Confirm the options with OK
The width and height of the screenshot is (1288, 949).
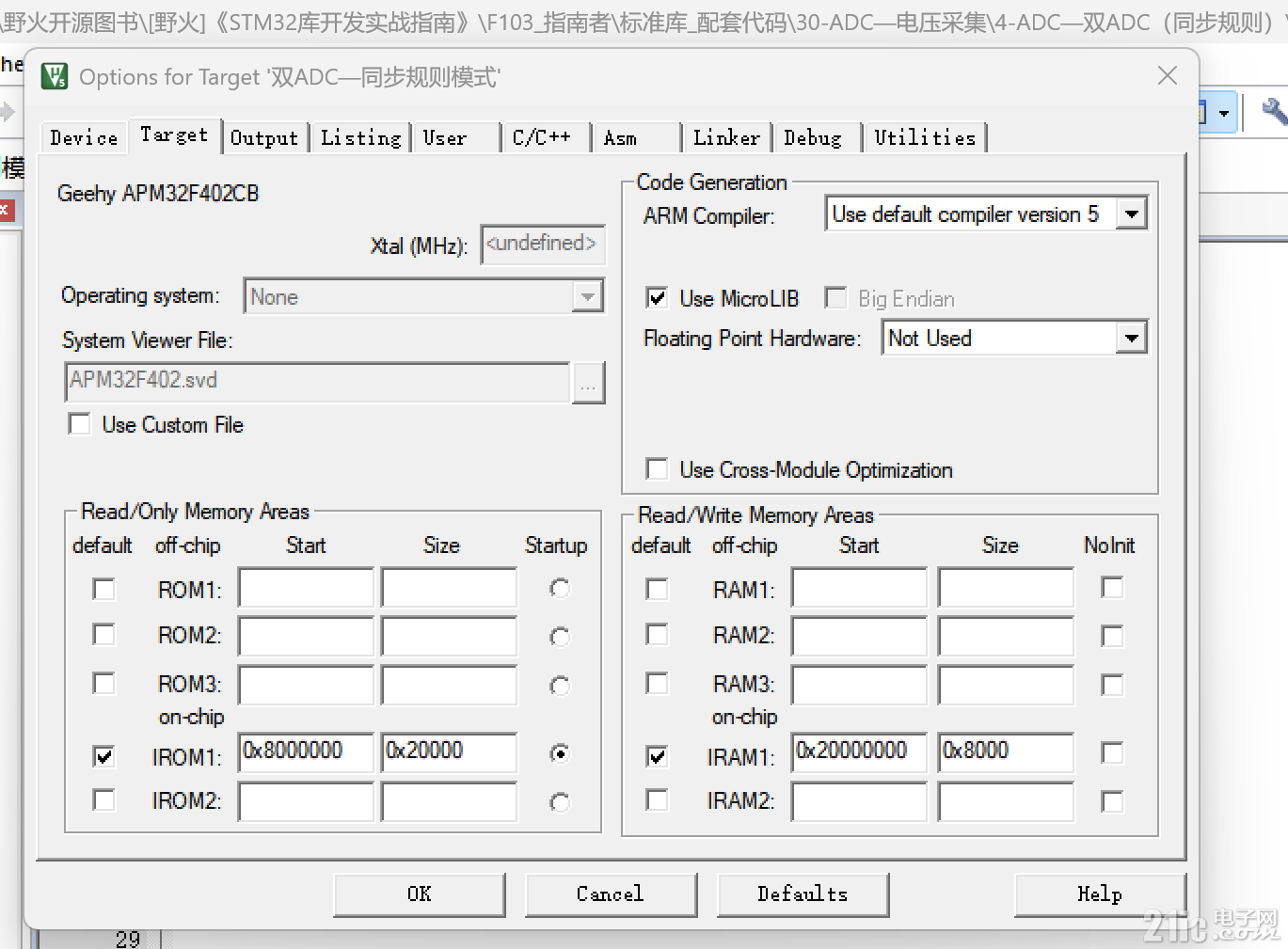(420, 894)
